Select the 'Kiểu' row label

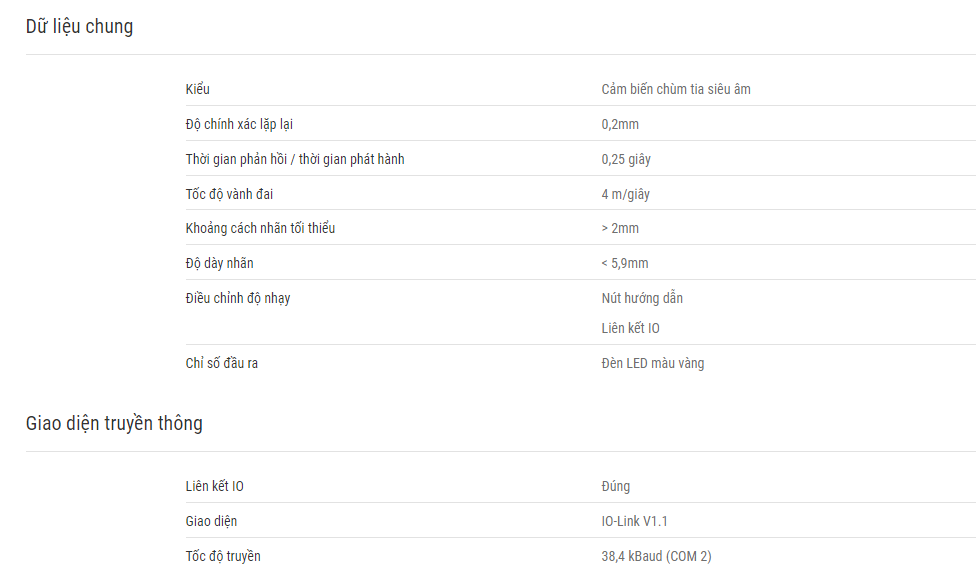tap(197, 89)
